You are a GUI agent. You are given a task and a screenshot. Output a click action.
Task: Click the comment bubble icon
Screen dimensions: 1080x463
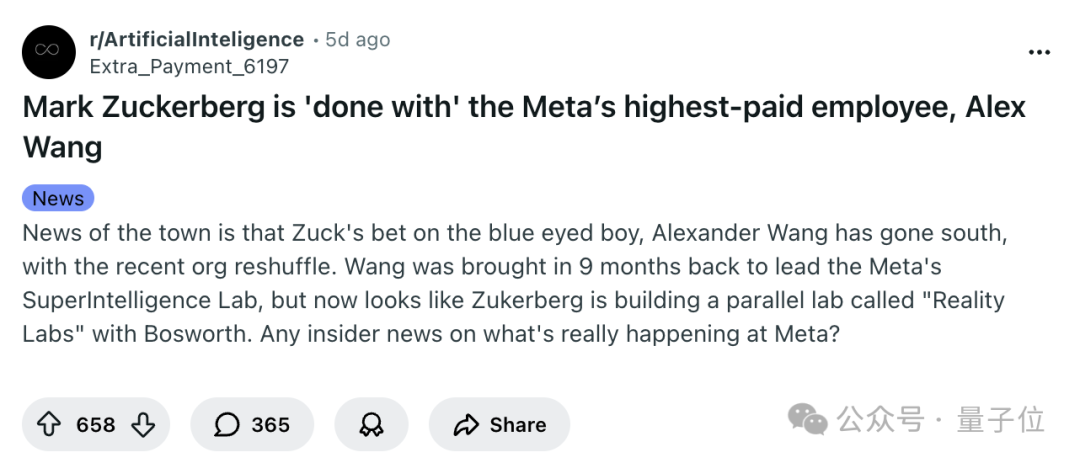tap(227, 425)
